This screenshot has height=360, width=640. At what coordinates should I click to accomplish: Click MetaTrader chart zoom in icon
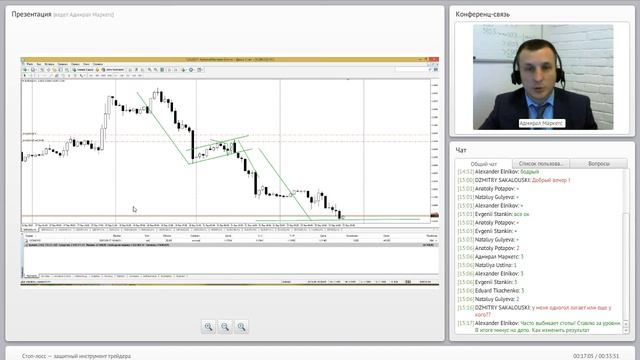pyautogui.click(x=149, y=70)
